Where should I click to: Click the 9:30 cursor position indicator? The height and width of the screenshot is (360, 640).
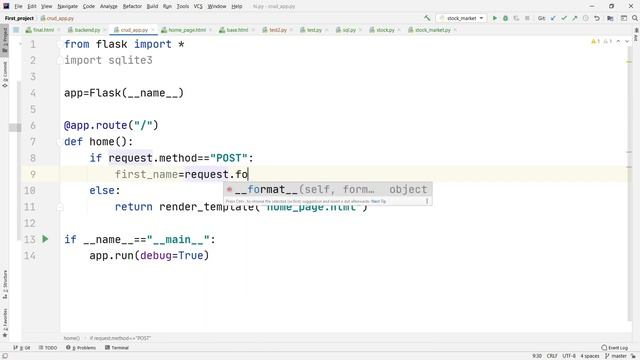point(537,356)
